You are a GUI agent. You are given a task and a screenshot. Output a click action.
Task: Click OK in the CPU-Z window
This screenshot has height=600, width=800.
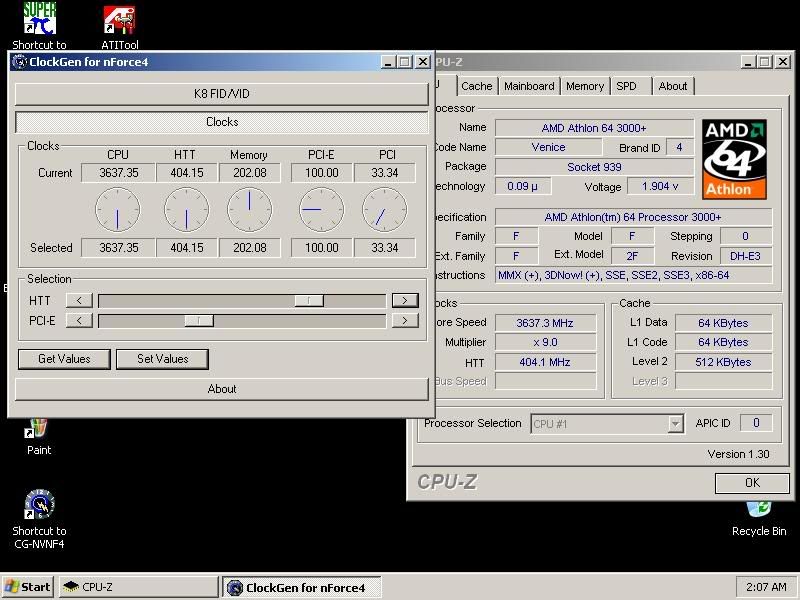[x=752, y=483]
